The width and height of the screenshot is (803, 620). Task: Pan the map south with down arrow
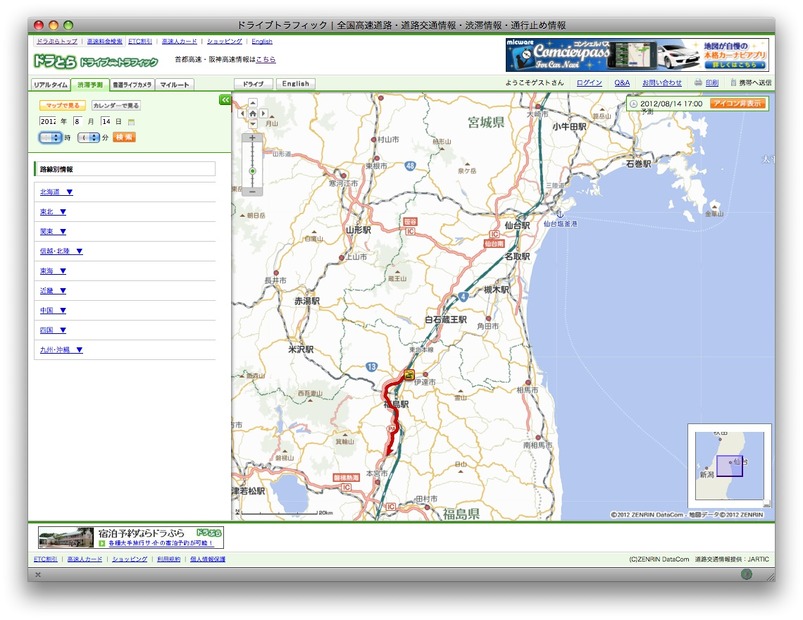(252, 124)
